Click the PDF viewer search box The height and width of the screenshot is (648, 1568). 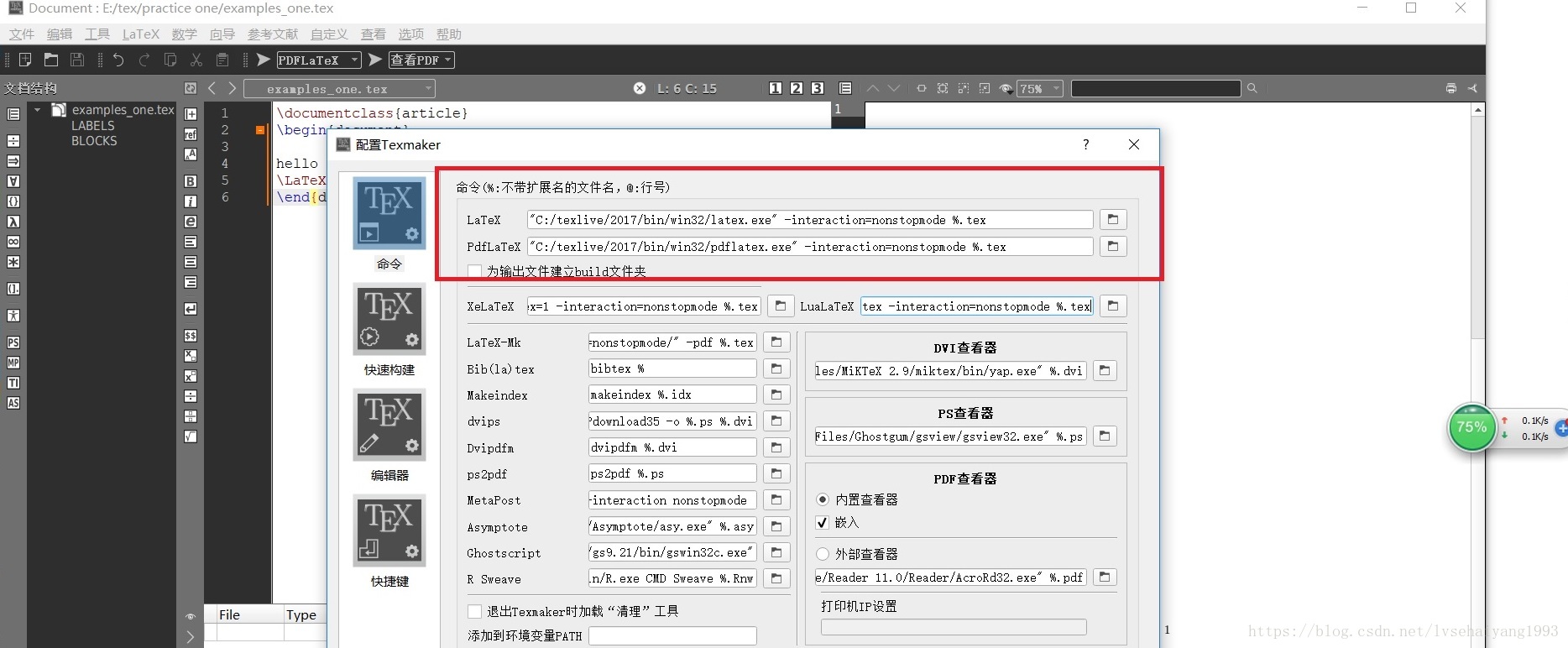(x=1156, y=88)
